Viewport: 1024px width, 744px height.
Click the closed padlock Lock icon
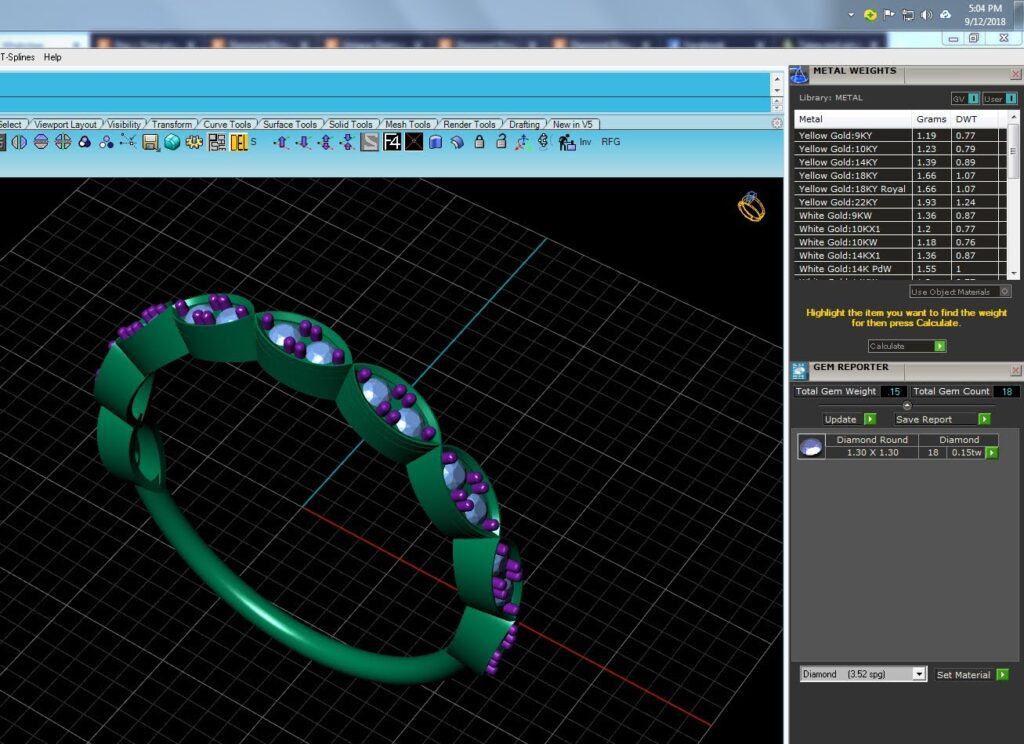479,142
